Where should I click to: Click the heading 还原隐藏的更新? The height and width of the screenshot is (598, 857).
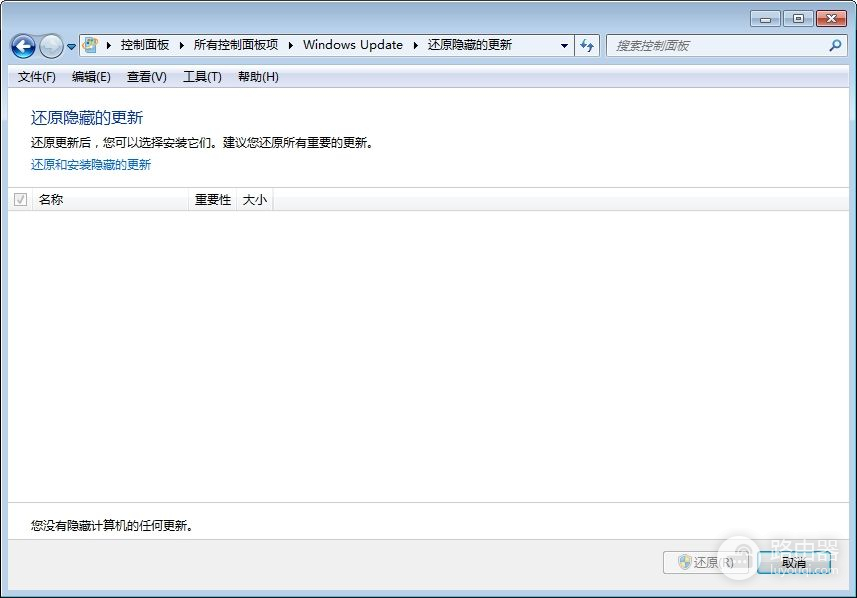(x=87, y=118)
